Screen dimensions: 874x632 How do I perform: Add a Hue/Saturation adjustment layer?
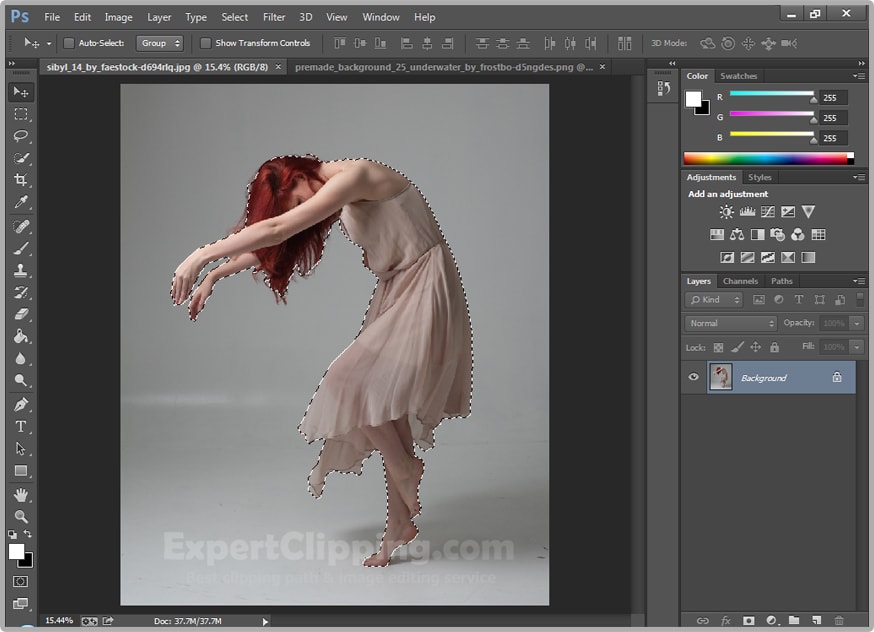point(716,233)
